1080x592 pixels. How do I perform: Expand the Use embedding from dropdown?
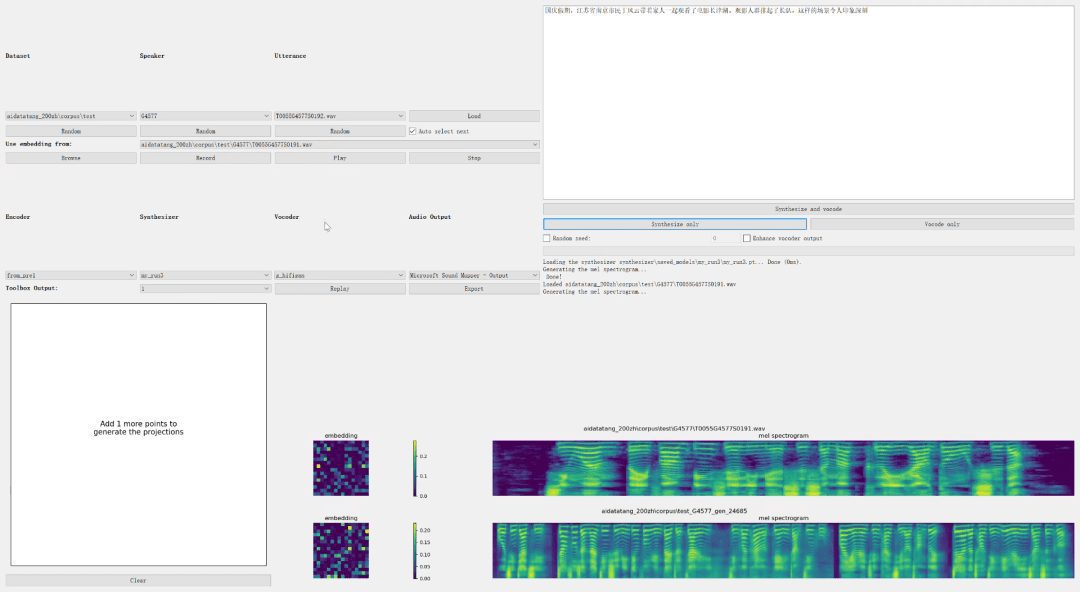[x=340, y=145]
